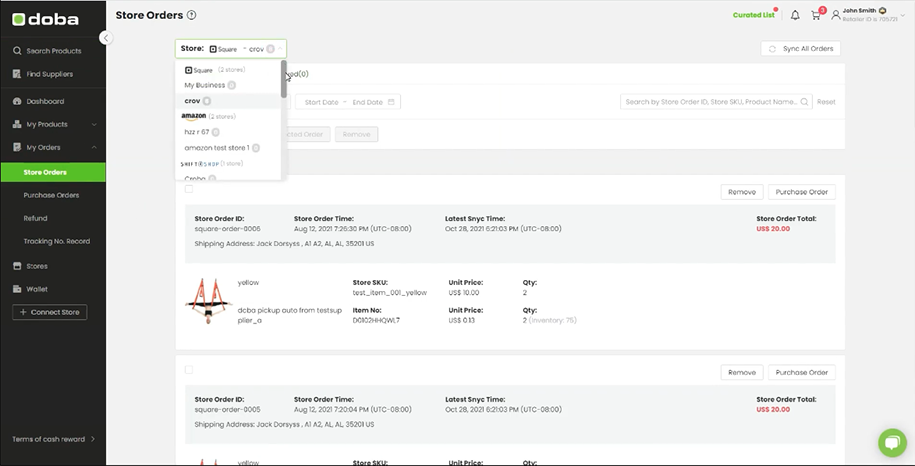The width and height of the screenshot is (915, 466).
Task: Open John Smith account menu
Action: [x=868, y=15]
